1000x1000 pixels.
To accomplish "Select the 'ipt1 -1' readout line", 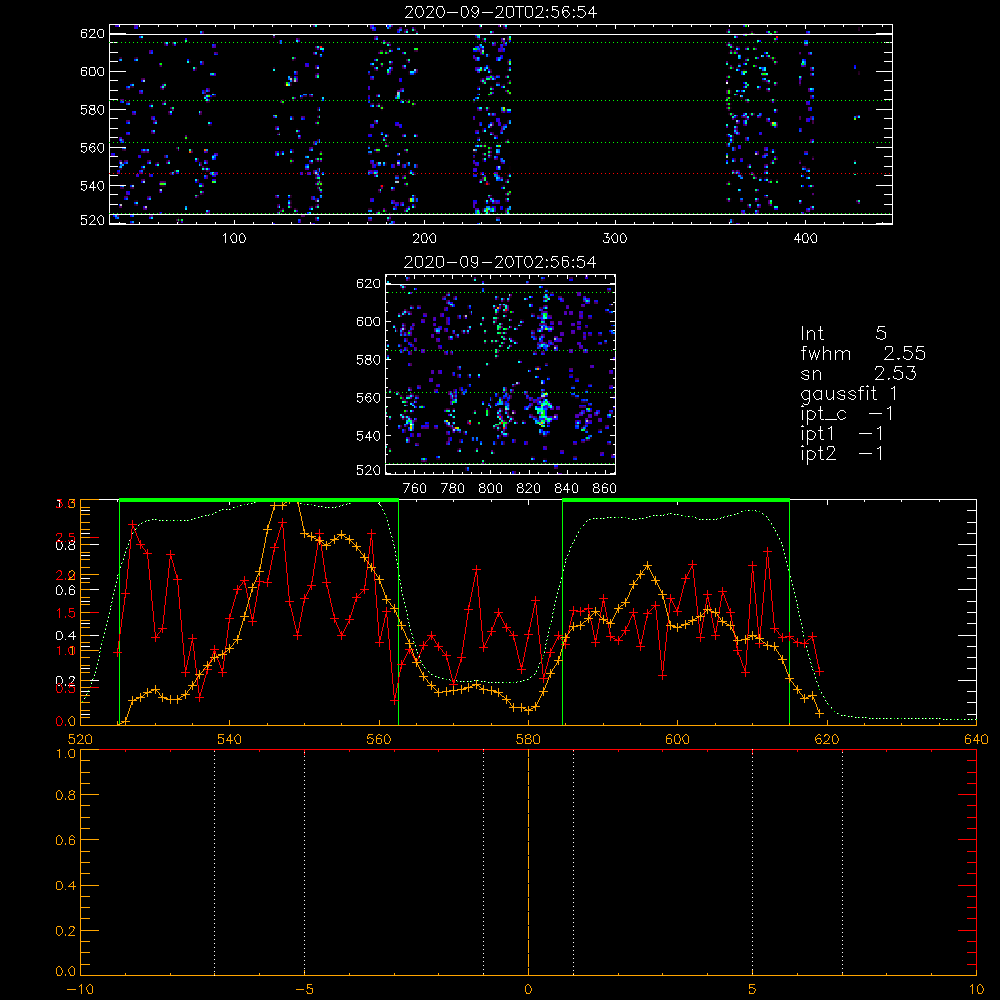I will tap(842, 434).
